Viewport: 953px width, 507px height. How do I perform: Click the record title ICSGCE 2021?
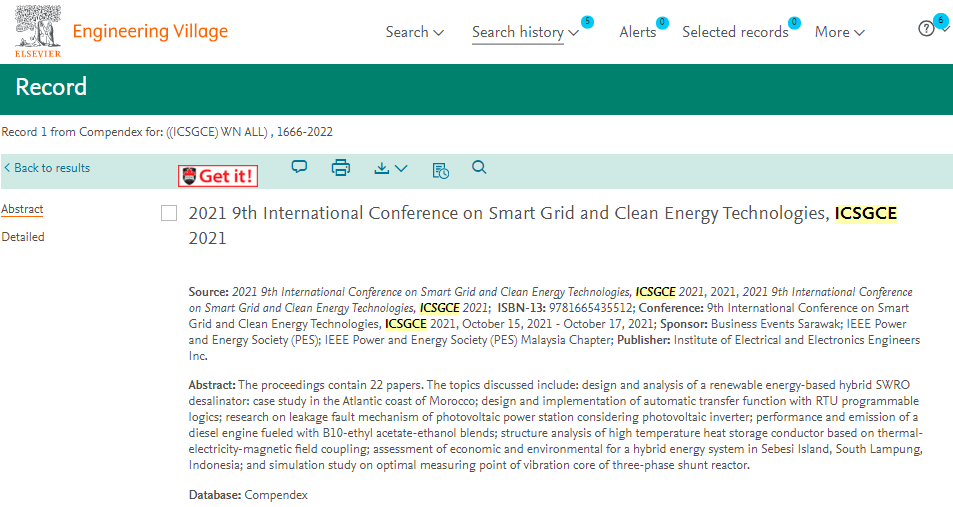click(542, 226)
